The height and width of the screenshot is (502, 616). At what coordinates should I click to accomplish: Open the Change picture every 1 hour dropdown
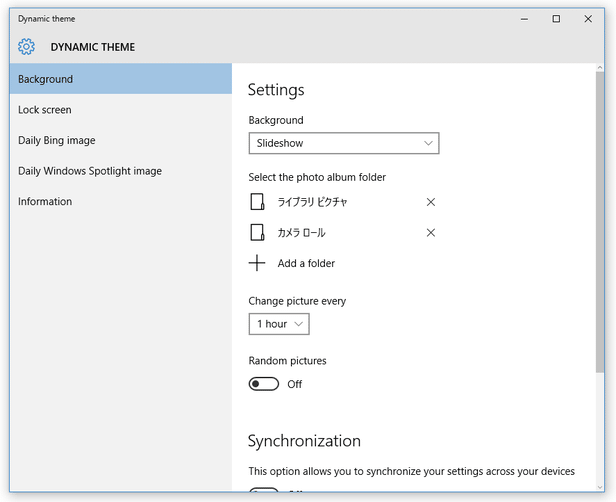[x=279, y=324]
